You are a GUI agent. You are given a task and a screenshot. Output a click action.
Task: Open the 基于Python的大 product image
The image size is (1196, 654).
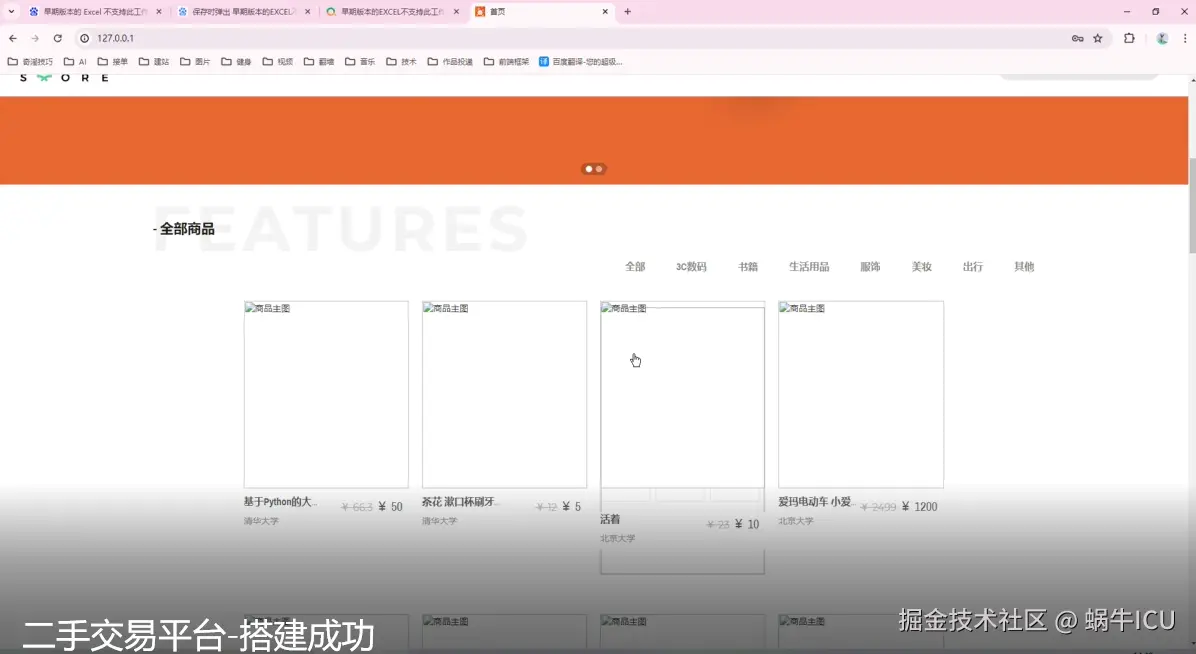326,395
